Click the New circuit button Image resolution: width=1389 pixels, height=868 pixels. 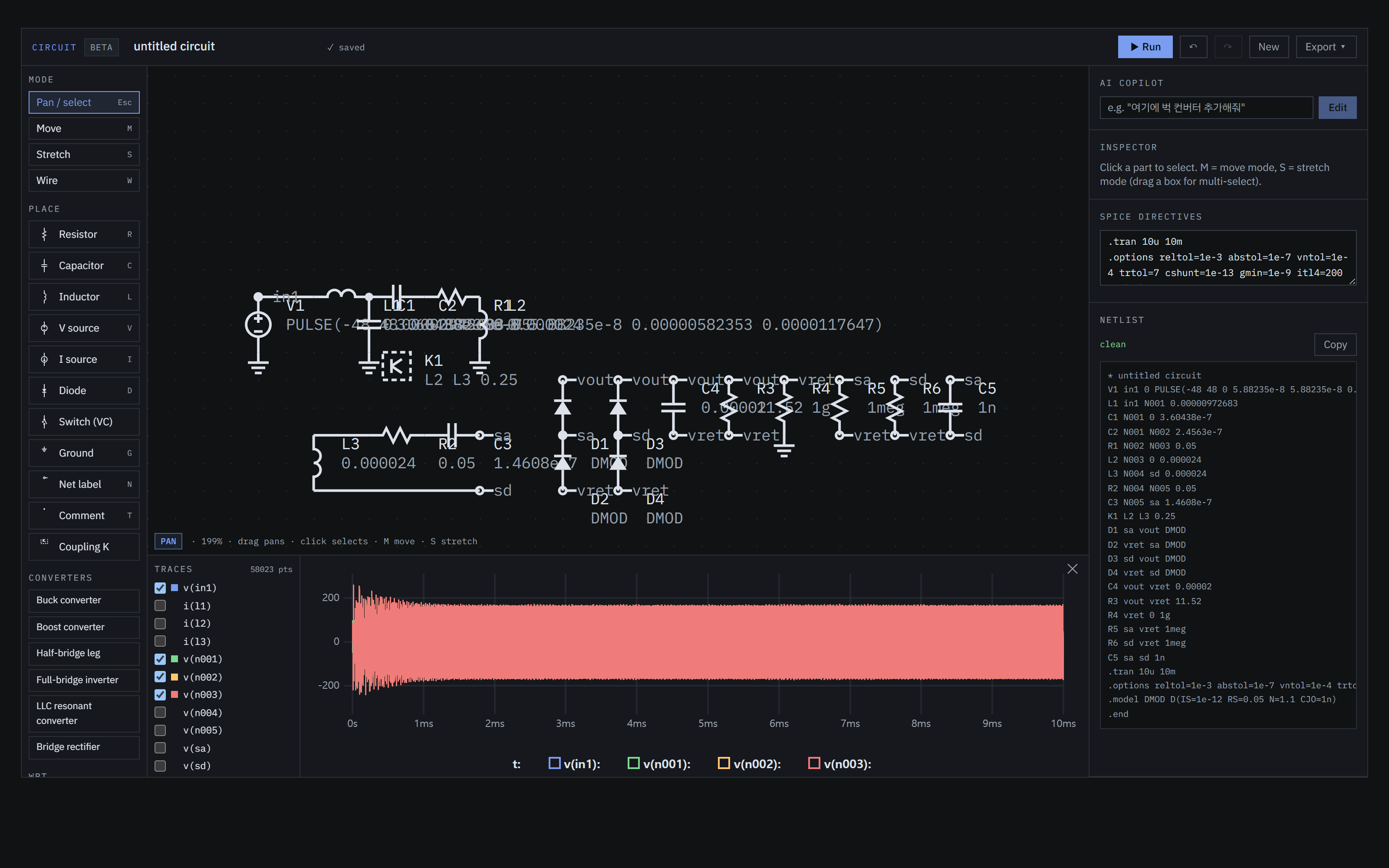tap(1268, 47)
